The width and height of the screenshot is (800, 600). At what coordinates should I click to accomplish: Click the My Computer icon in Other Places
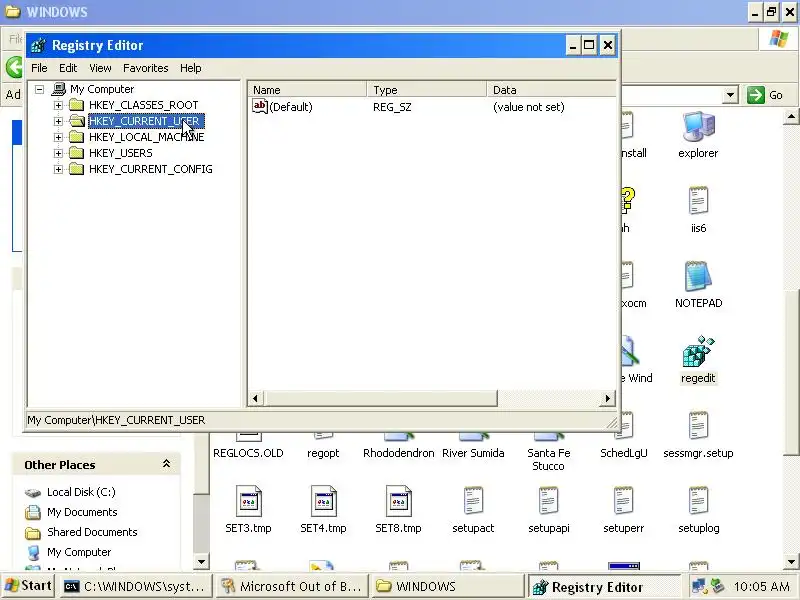tap(33, 553)
